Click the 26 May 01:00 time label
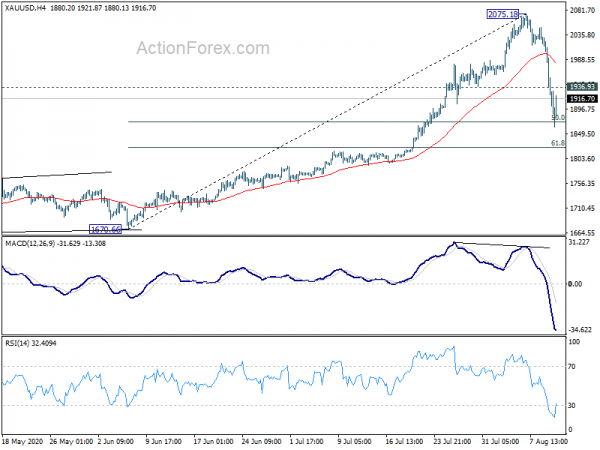This screenshot has height=450, width=600. click(71, 441)
